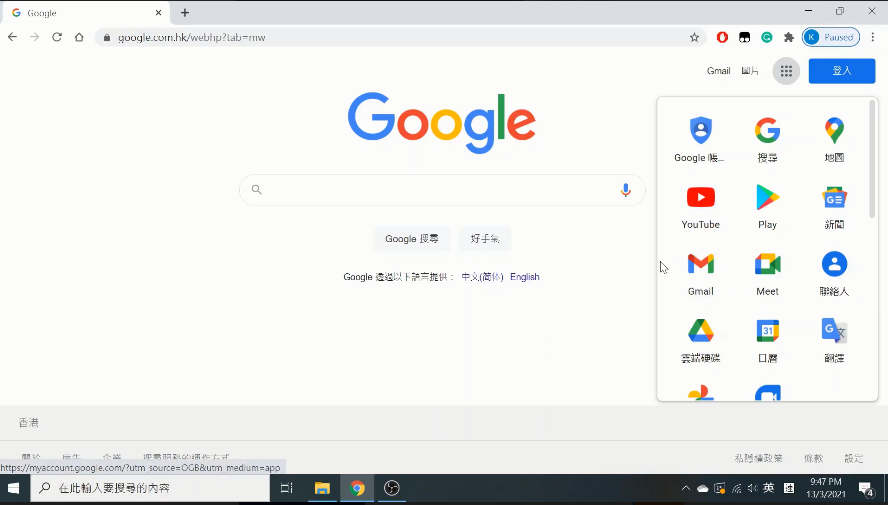Open a new browser tab
Screen dimensions: 888x505
(185, 12)
